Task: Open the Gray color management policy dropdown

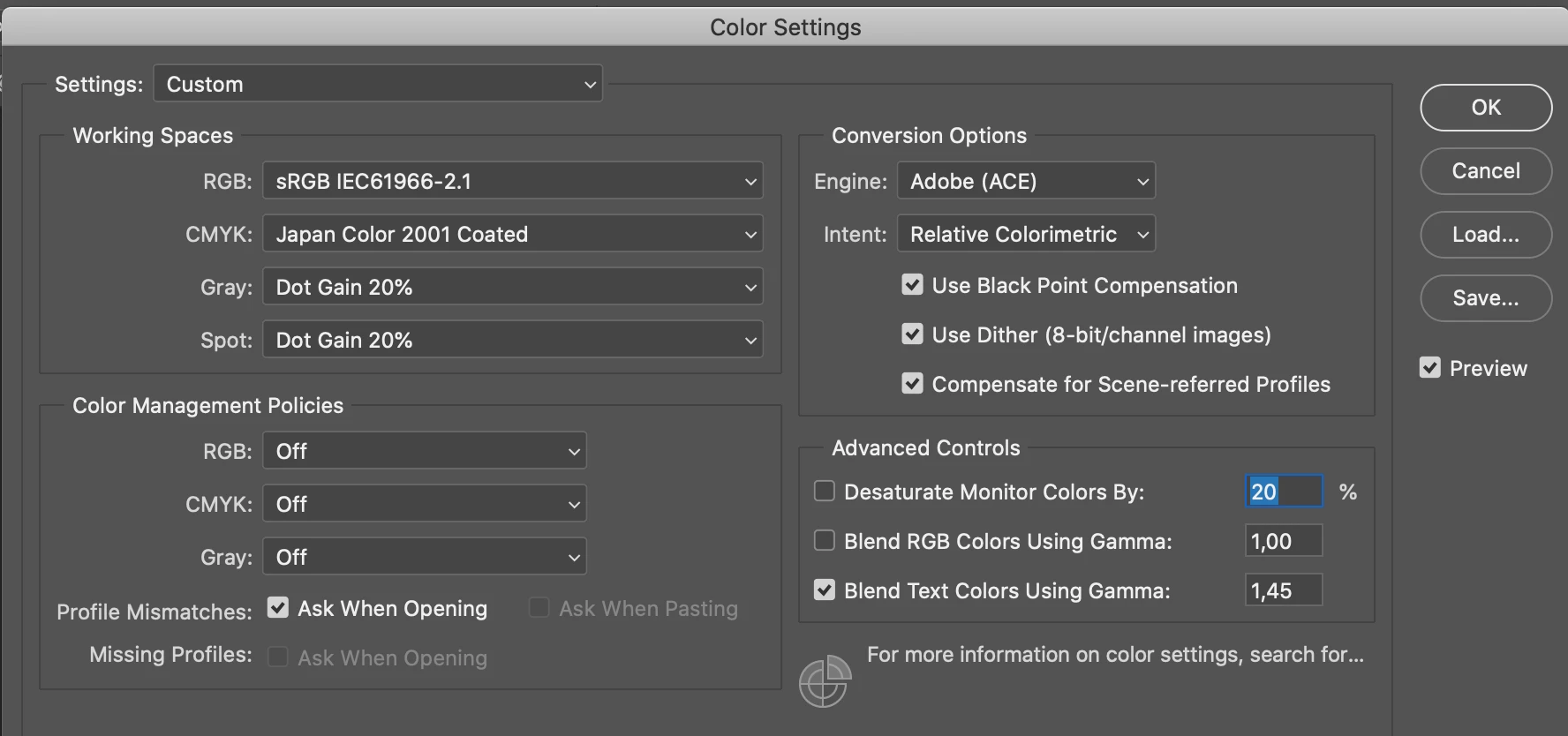Action: click(424, 557)
